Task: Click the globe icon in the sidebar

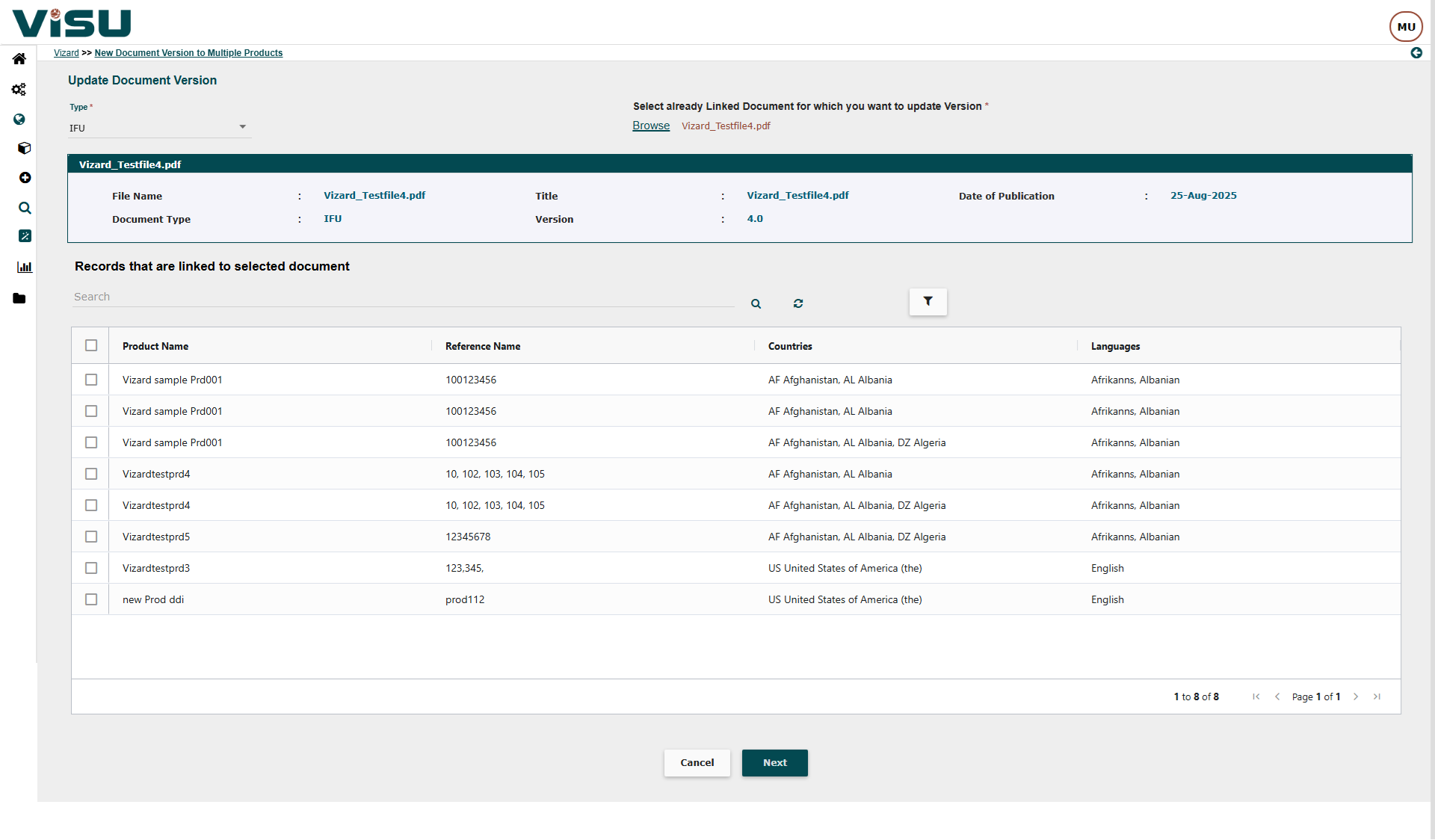Action: coord(19,120)
